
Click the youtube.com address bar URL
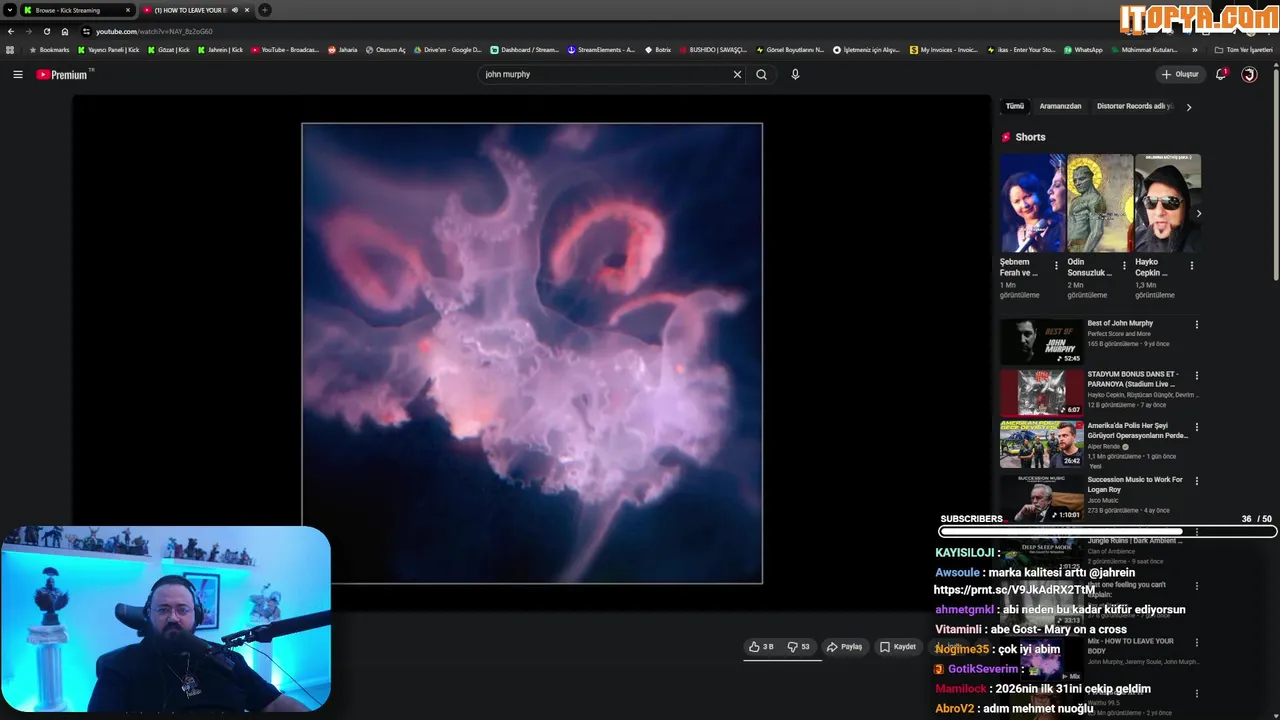154,31
